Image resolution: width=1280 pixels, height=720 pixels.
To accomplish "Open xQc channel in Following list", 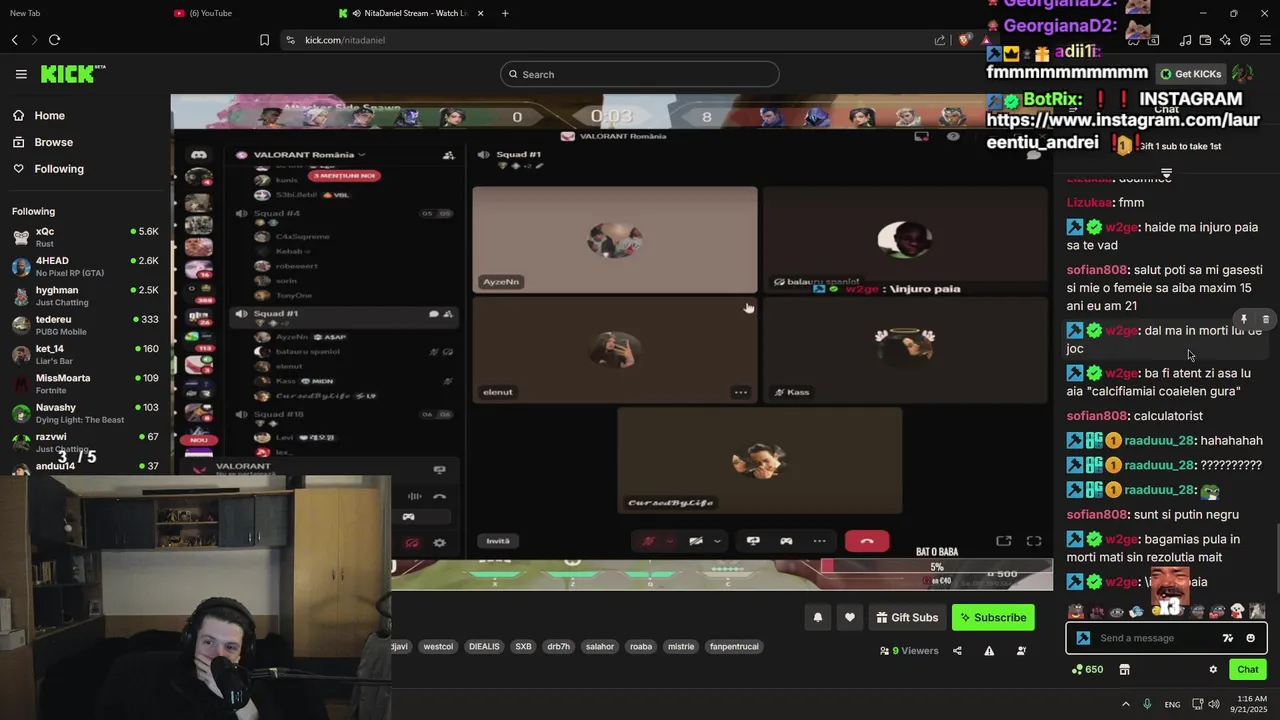I will (x=85, y=237).
